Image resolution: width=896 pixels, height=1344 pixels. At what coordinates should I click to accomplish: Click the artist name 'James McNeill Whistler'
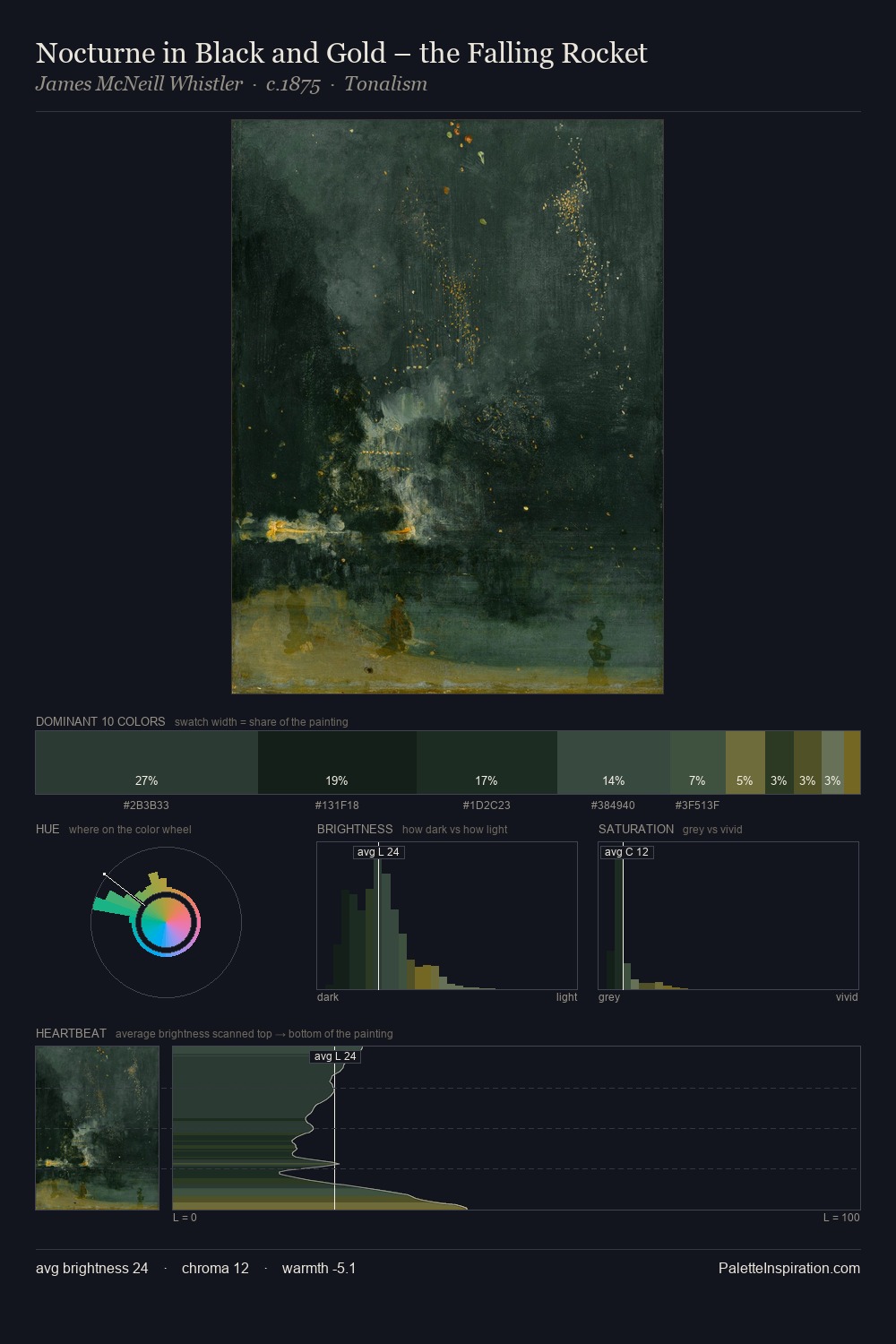coord(139,84)
